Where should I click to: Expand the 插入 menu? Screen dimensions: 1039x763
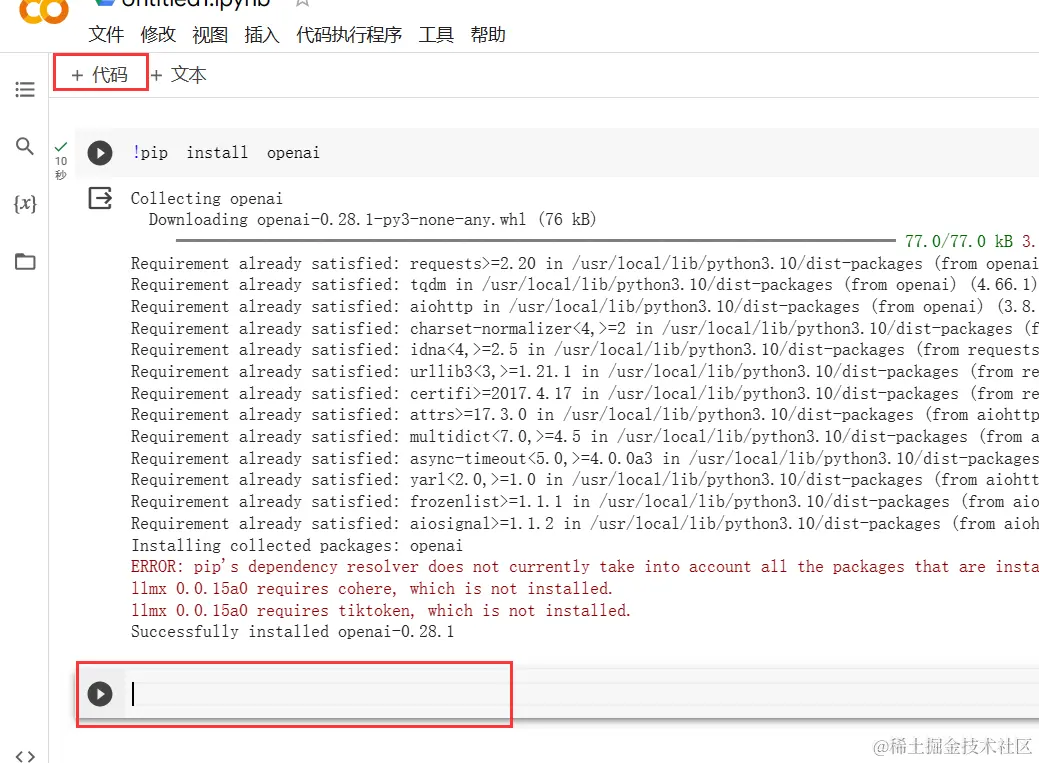[x=262, y=35]
